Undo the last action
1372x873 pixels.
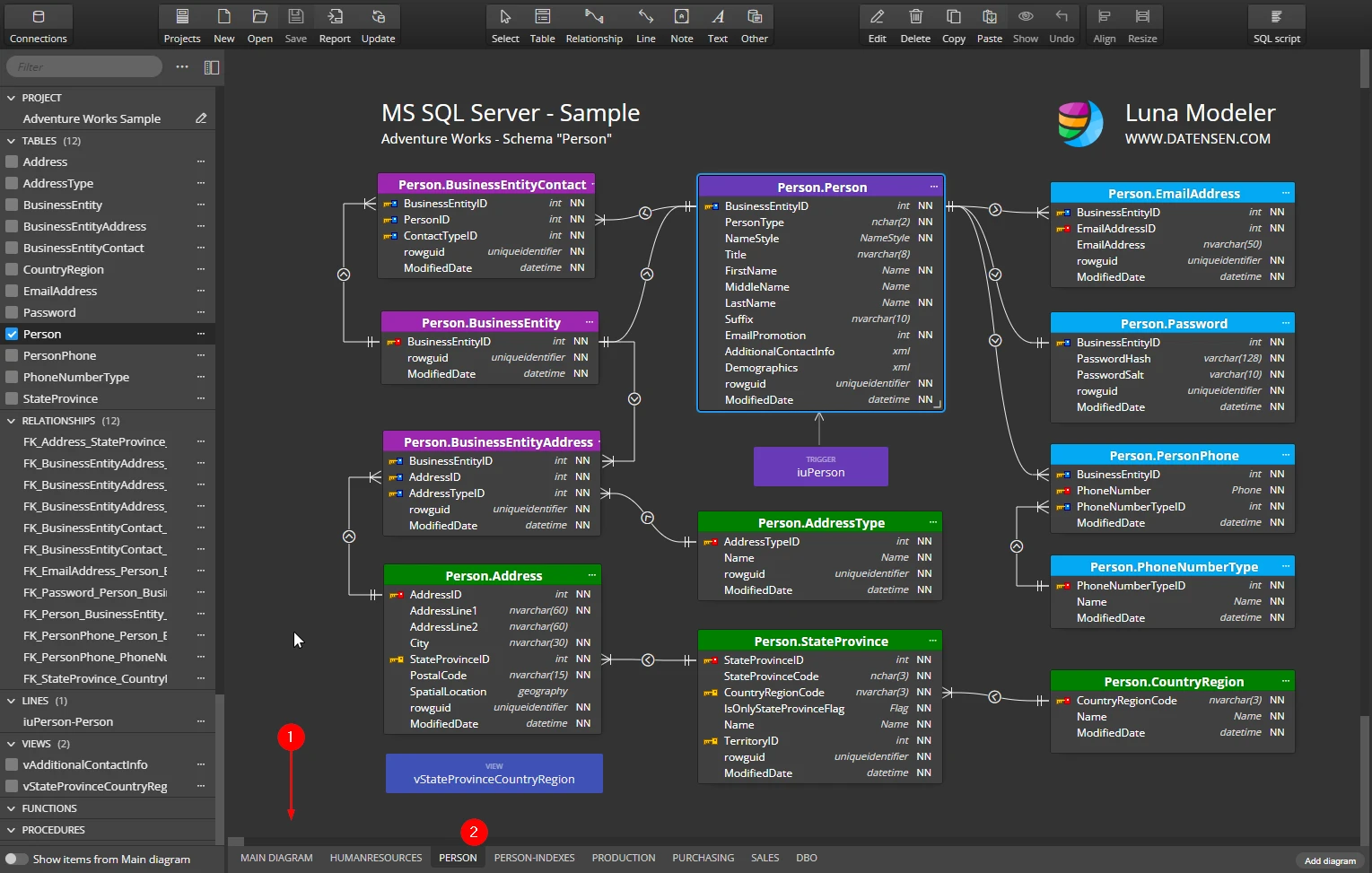[x=1062, y=25]
